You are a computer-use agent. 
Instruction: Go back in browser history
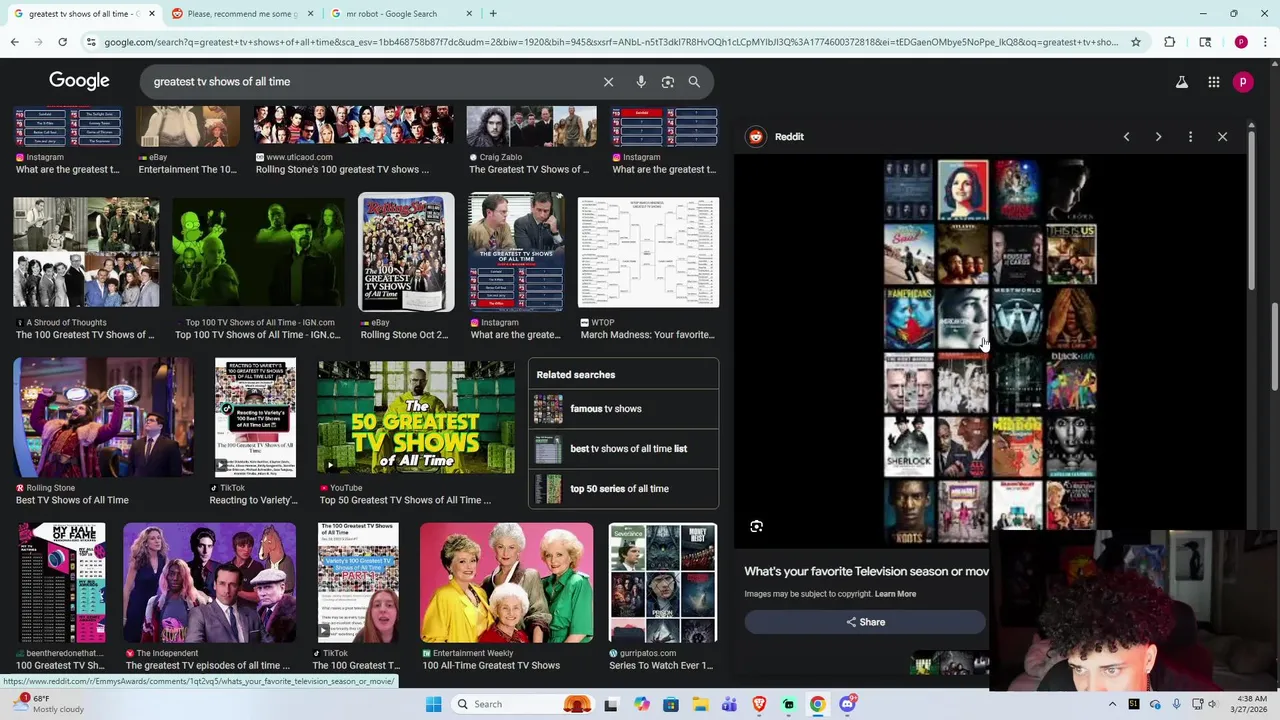[x=15, y=42]
